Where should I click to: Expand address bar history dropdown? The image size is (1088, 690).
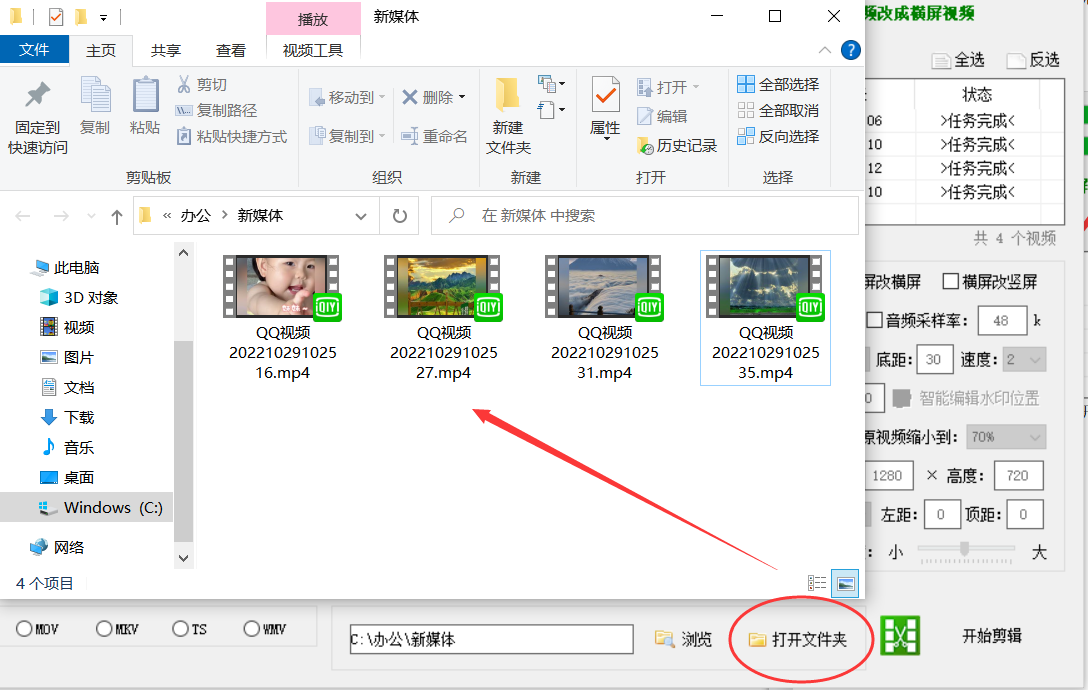coord(361,216)
